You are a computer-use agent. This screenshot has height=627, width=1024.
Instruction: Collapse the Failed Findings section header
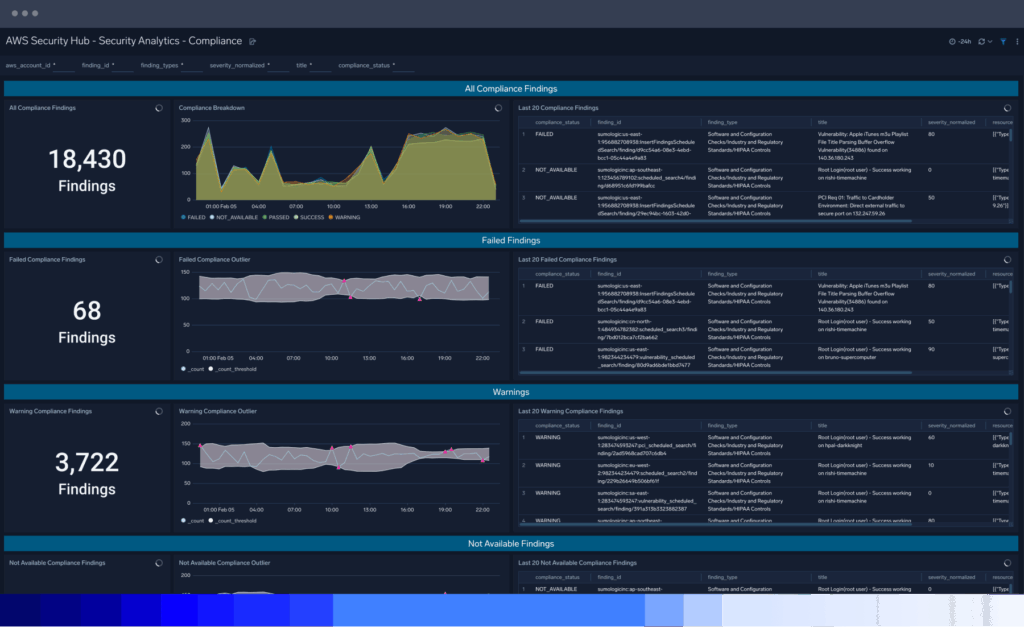coord(510,240)
